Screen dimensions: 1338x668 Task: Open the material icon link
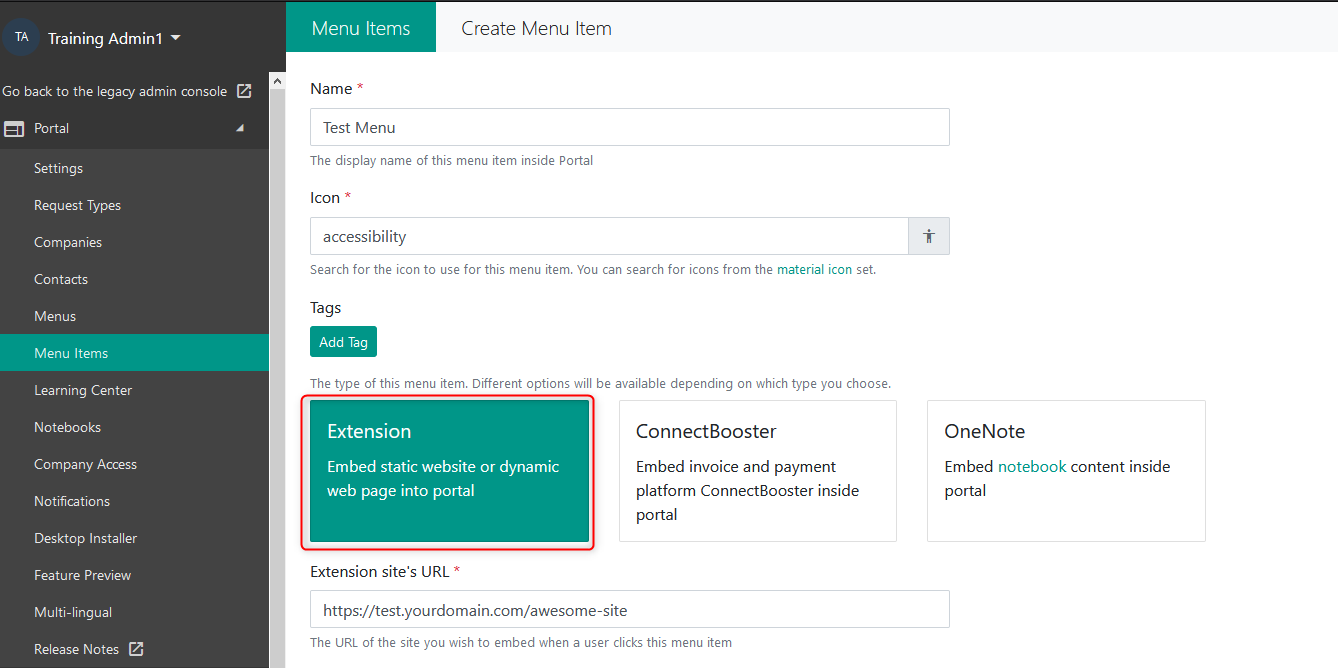[x=815, y=269]
